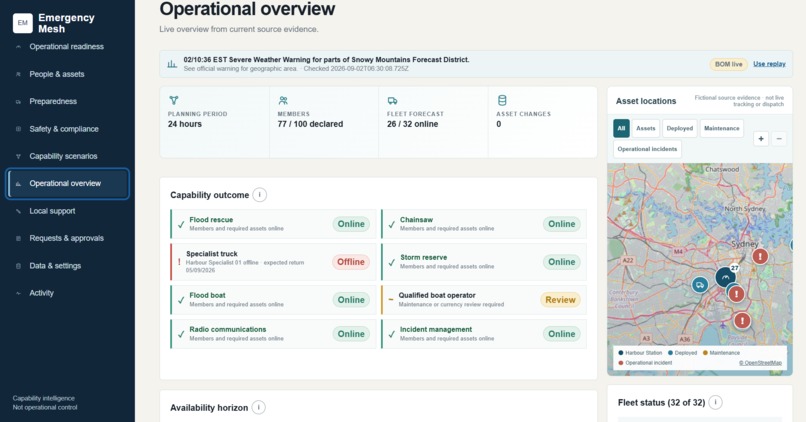
Task: Click the Chainsaw capability row
Action: [484, 224]
